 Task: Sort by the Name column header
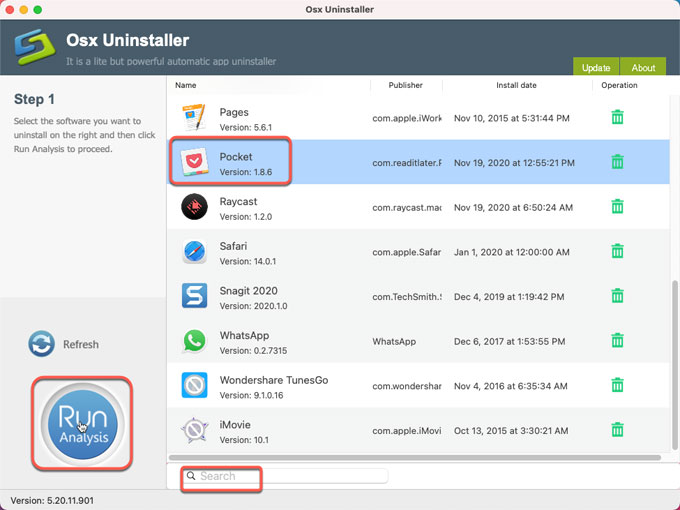(x=186, y=85)
